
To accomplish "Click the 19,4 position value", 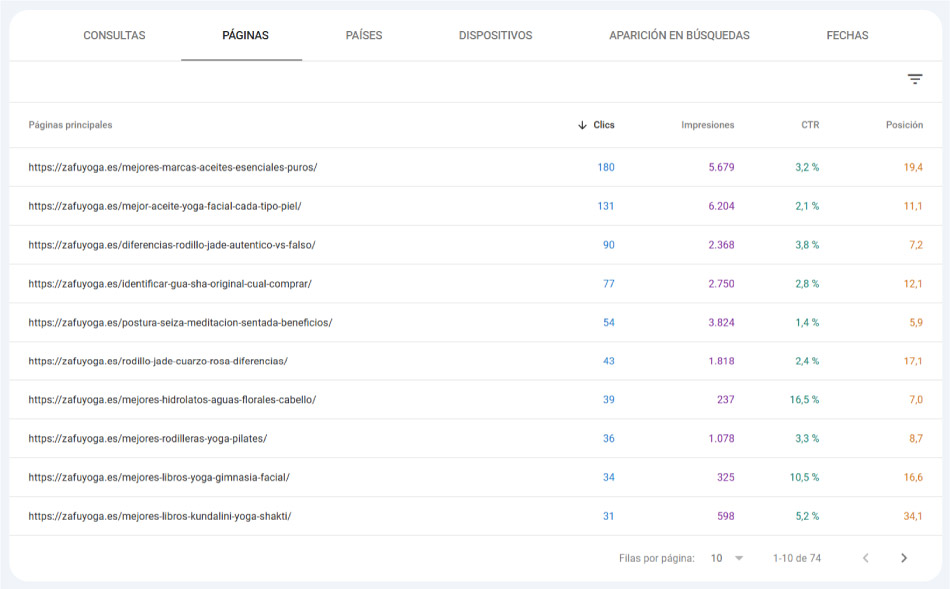I will click(x=913, y=167).
